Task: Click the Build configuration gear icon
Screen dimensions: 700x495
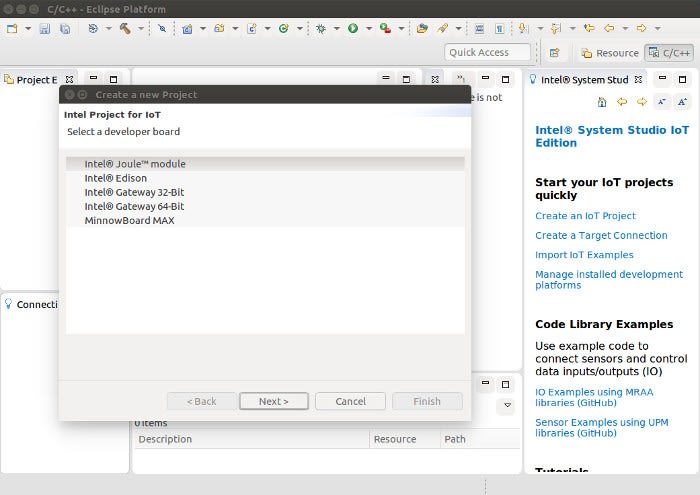Action: click(x=93, y=29)
